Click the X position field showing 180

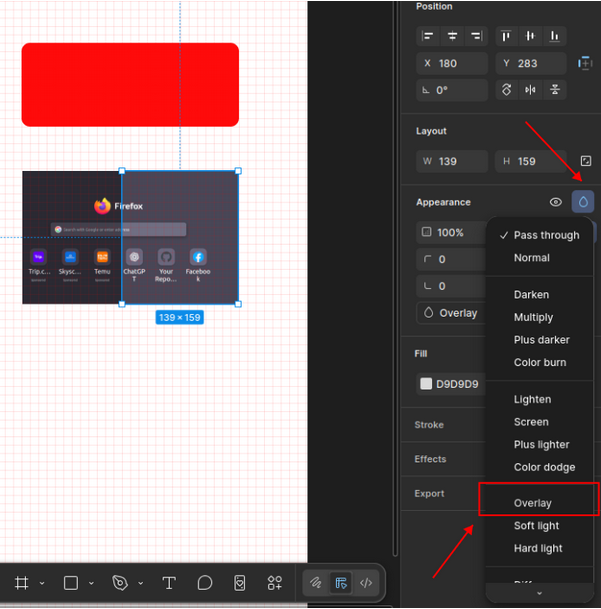point(452,63)
